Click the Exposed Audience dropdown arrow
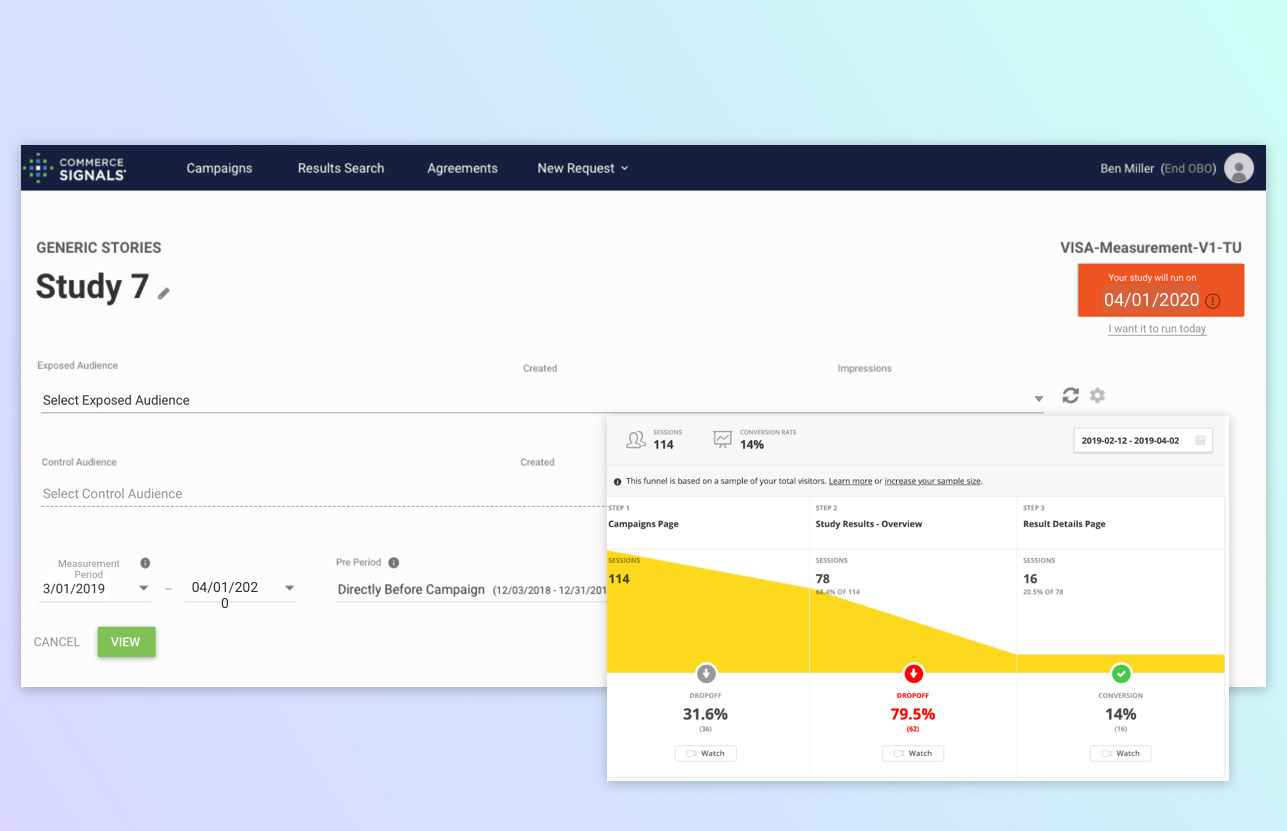The height and width of the screenshot is (831, 1287). coord(1038,399)
